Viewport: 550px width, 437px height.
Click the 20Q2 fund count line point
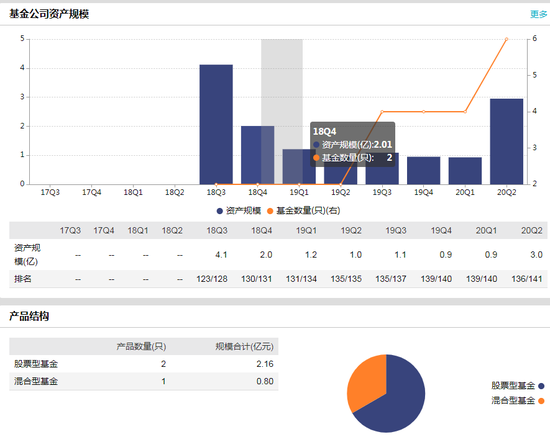tap(507, 39)
